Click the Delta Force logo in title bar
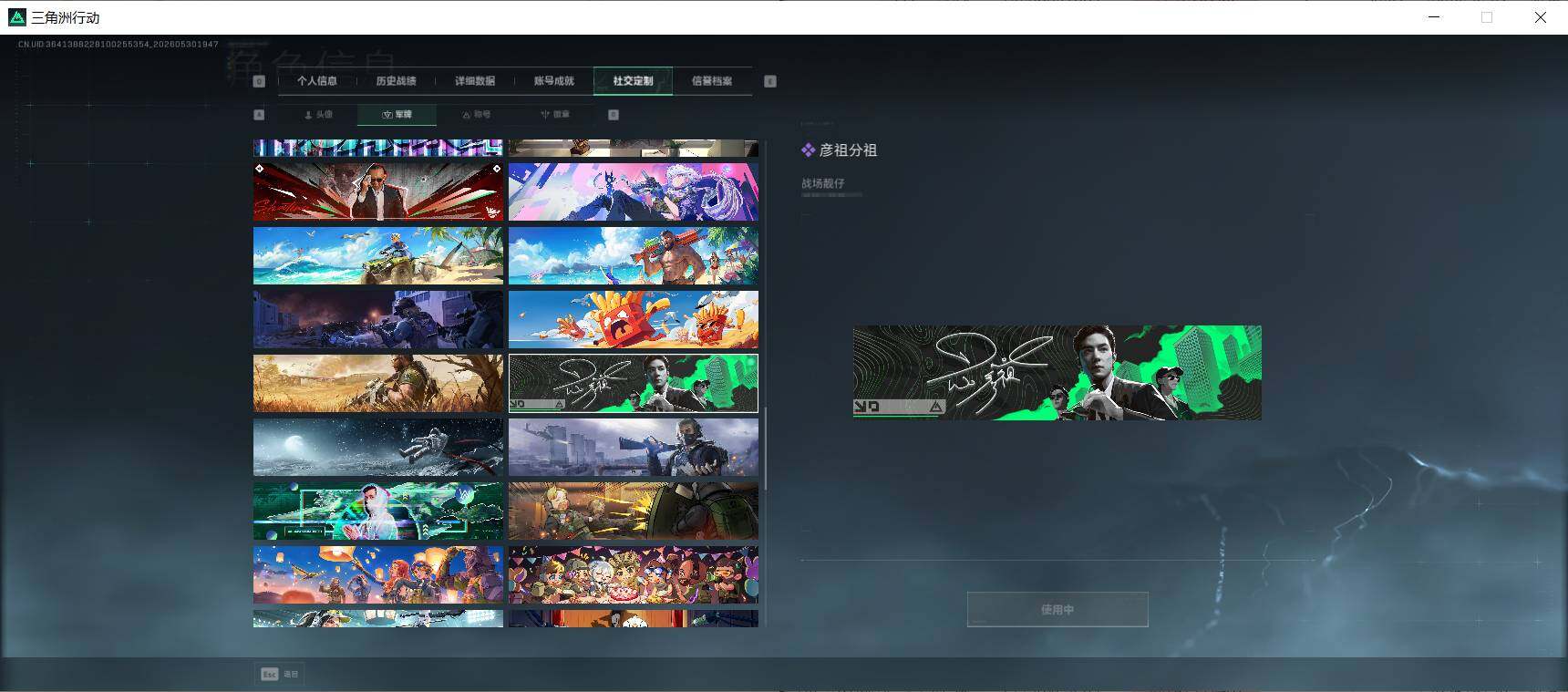1568x692 pixels. click(x=16, y=17)
